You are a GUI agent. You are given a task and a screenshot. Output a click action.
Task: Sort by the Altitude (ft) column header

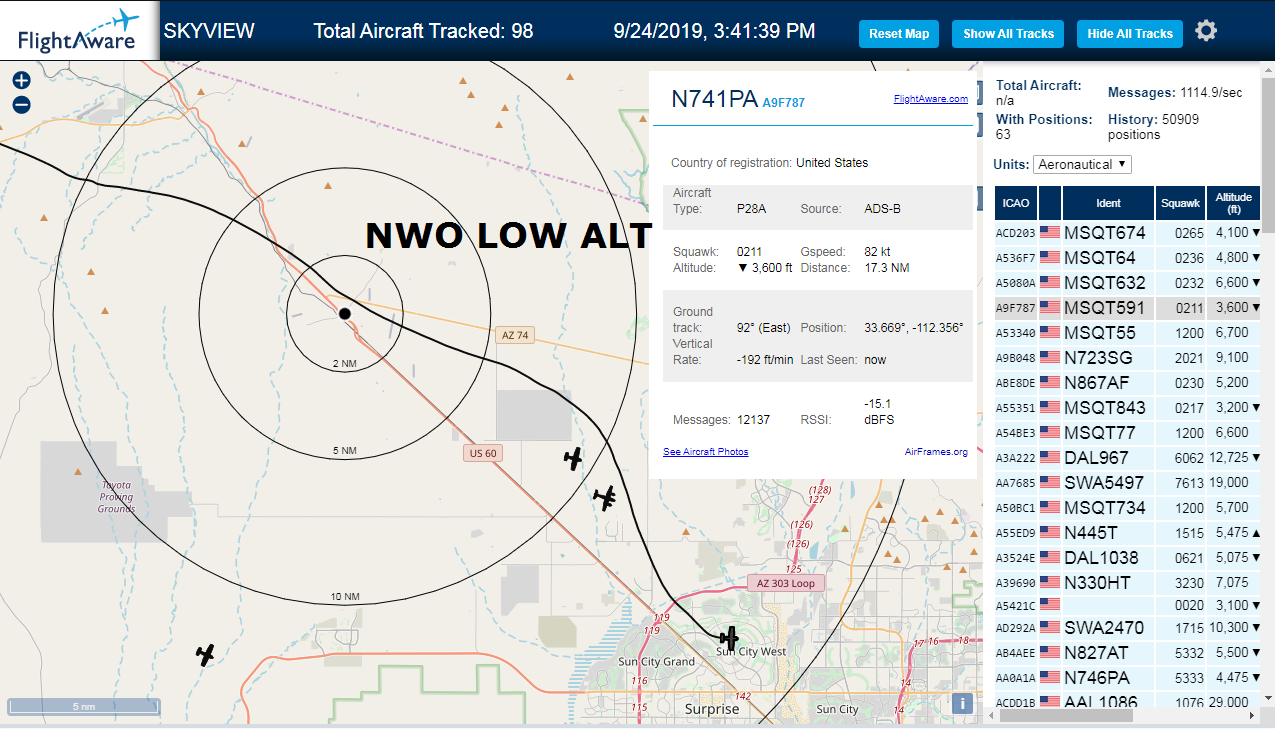1234,203
